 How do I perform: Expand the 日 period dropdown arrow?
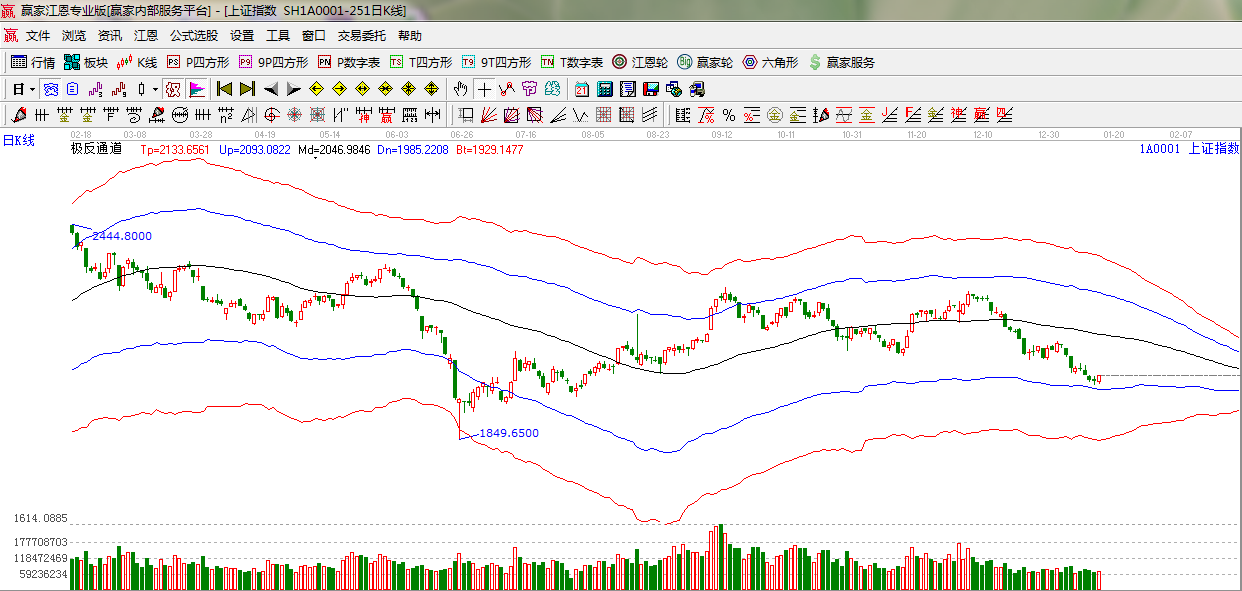32,89
